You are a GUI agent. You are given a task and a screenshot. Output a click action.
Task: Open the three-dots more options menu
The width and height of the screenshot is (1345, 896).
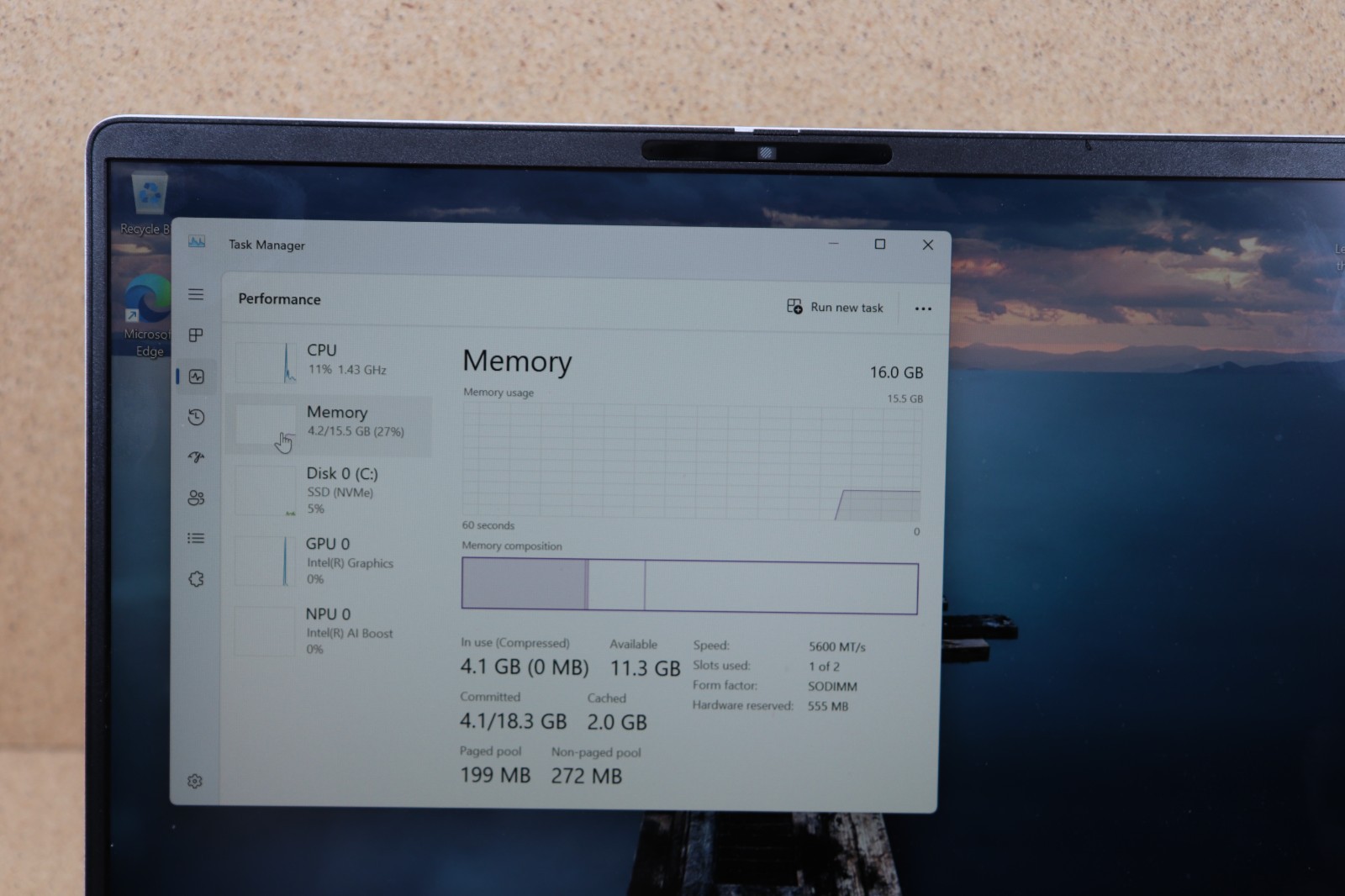[x=923, y=308]
